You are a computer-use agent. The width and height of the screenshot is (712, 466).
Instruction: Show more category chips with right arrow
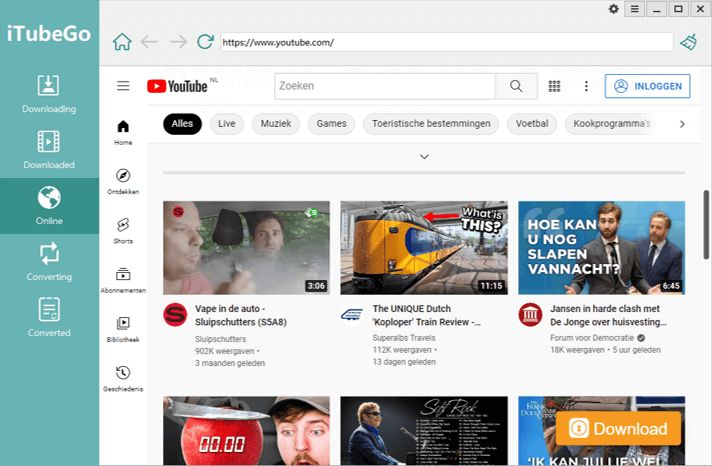(x=682, y=124)
